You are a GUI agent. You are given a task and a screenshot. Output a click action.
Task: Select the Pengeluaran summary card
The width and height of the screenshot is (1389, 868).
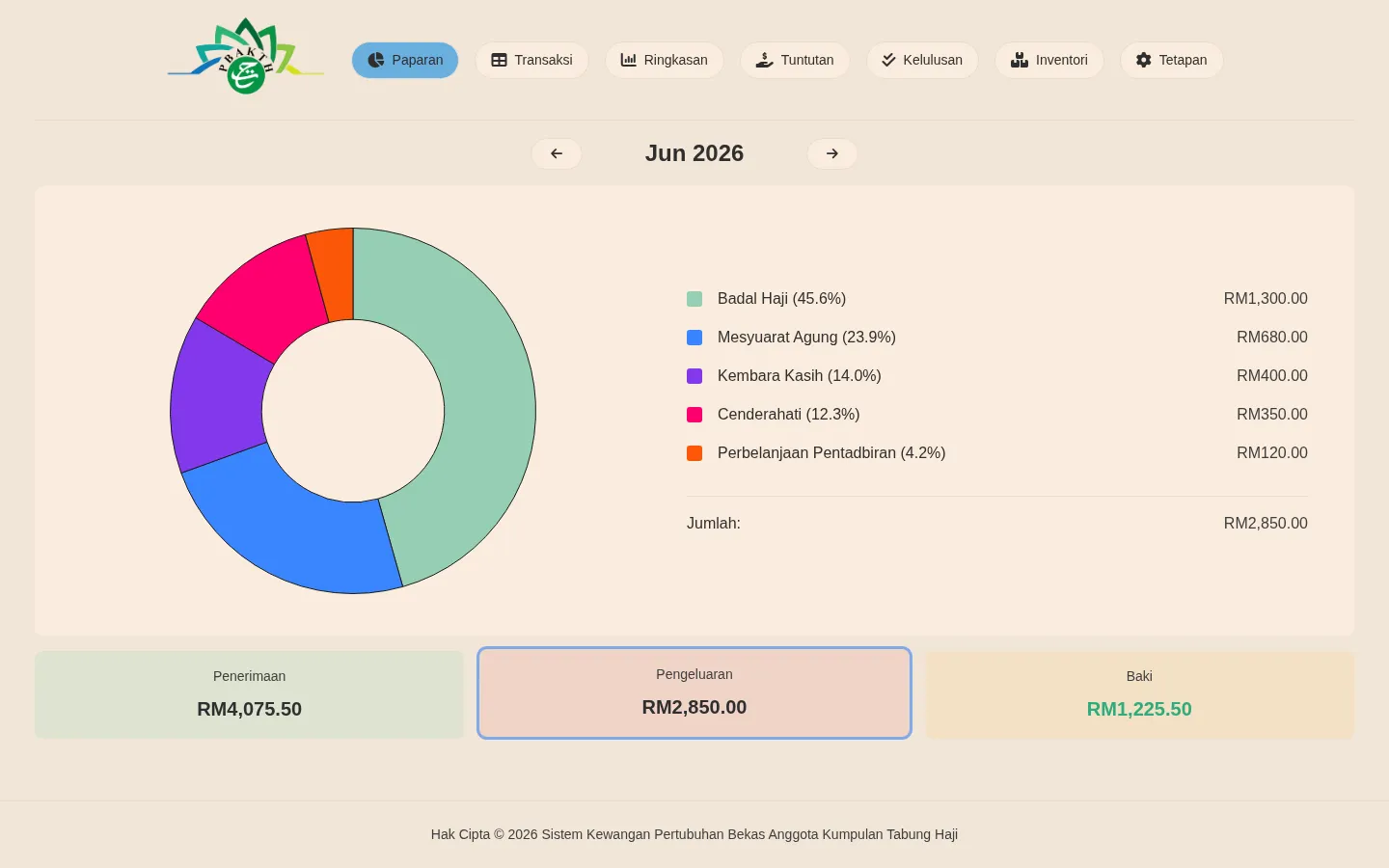(694, 692)
